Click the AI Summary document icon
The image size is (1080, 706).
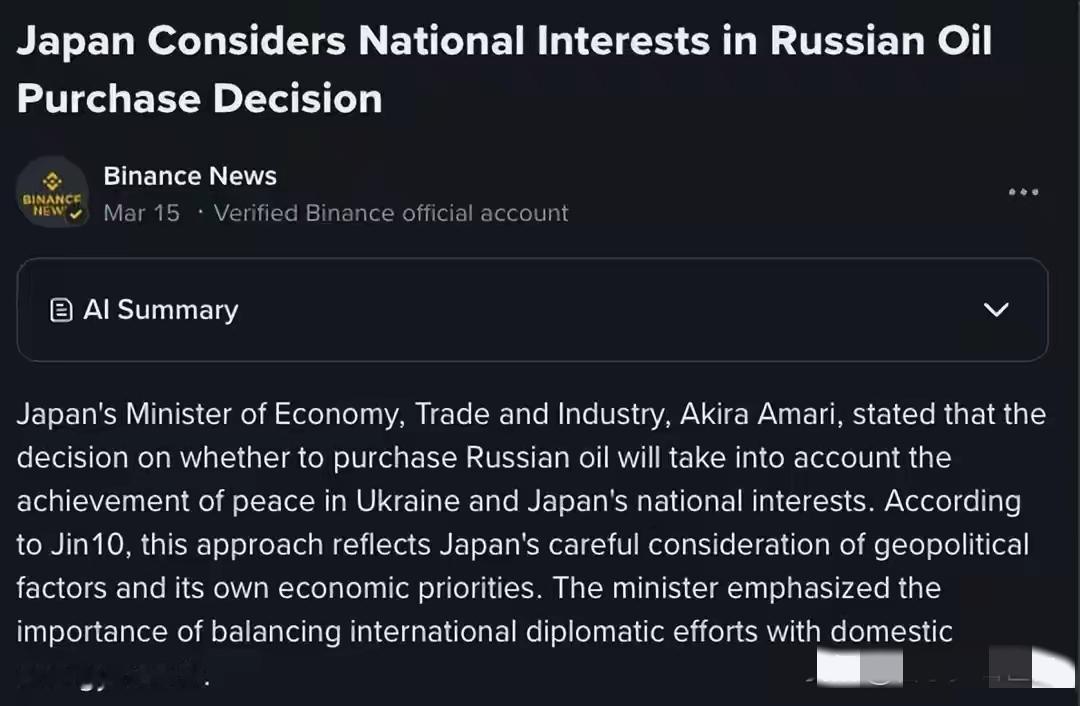point(61,310)
